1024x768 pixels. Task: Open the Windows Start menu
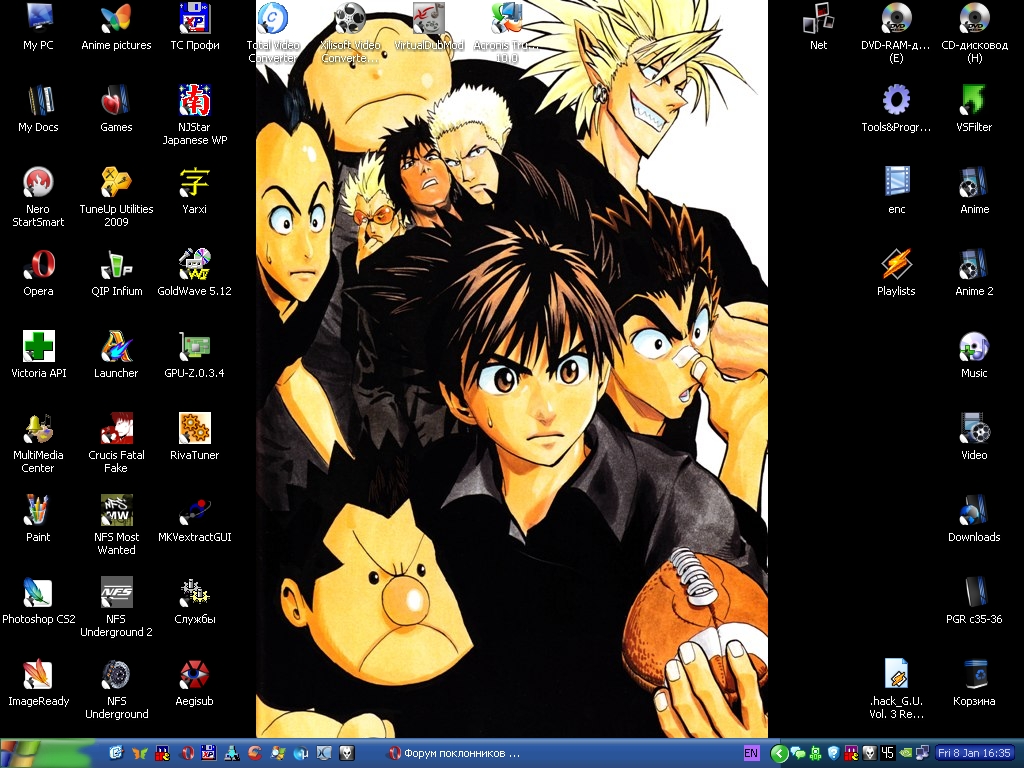coord(46,754)
